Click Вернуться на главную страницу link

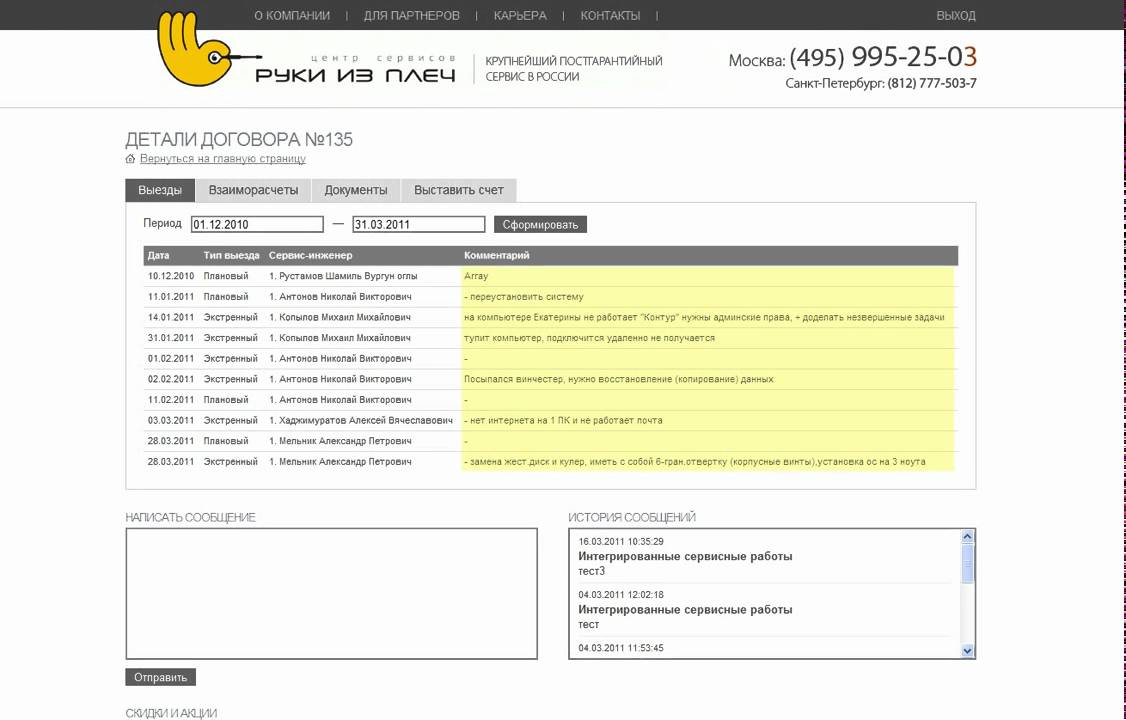[x=223, y=159]
